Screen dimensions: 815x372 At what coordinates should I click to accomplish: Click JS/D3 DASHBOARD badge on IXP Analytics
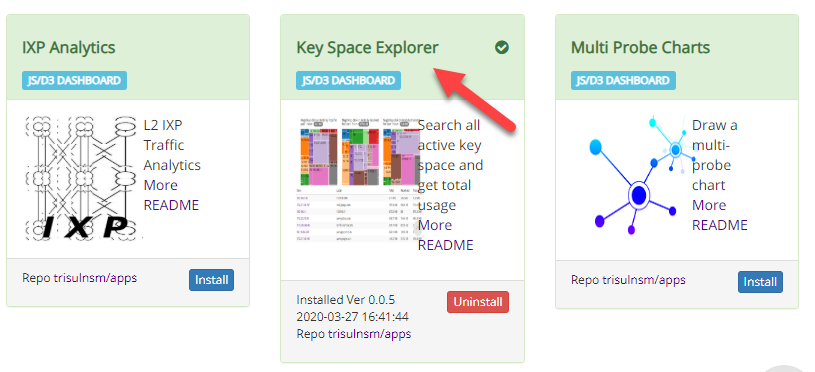coord(74,81)
